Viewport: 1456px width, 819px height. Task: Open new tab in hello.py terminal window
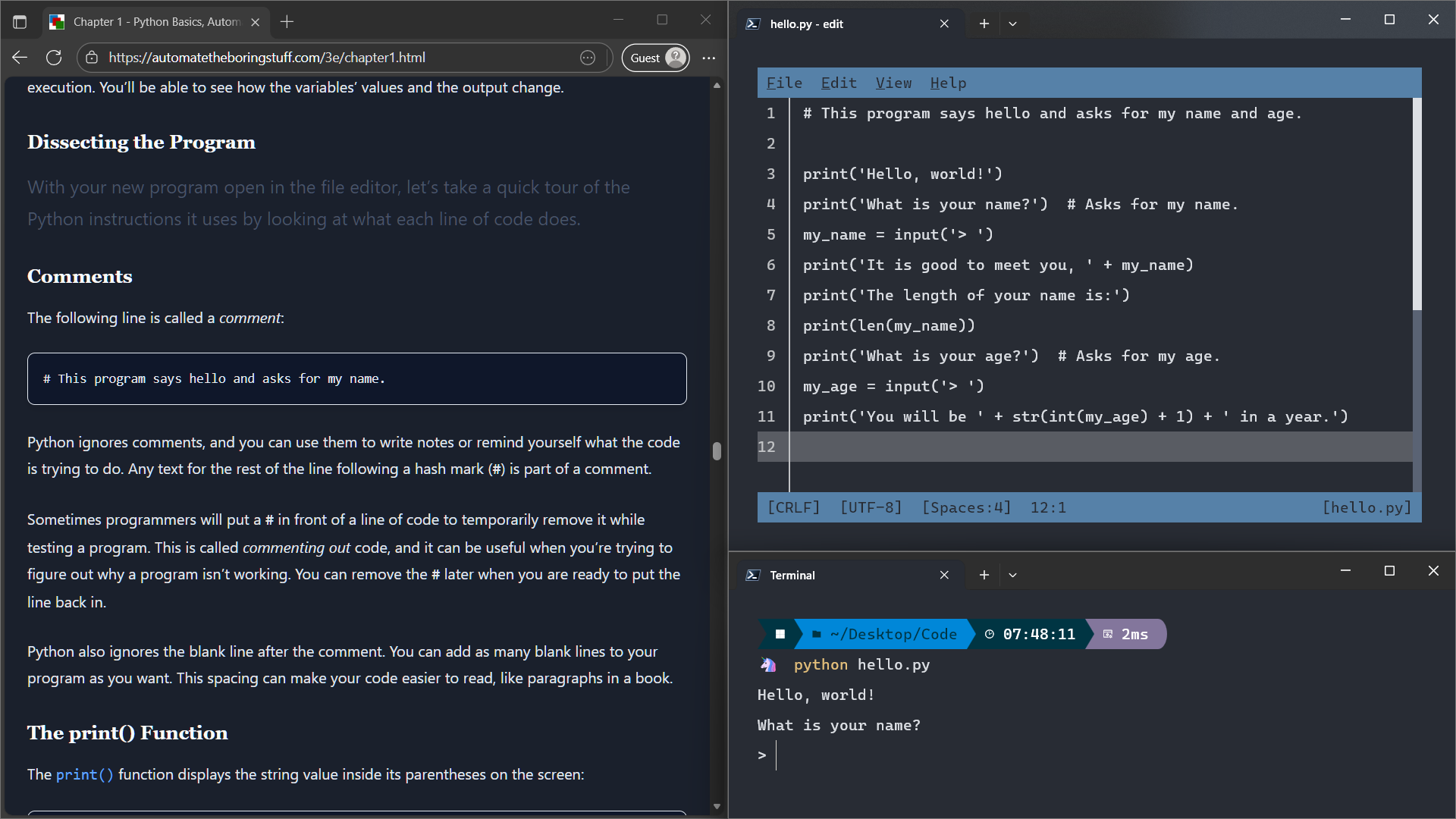[x=984, y=24]
